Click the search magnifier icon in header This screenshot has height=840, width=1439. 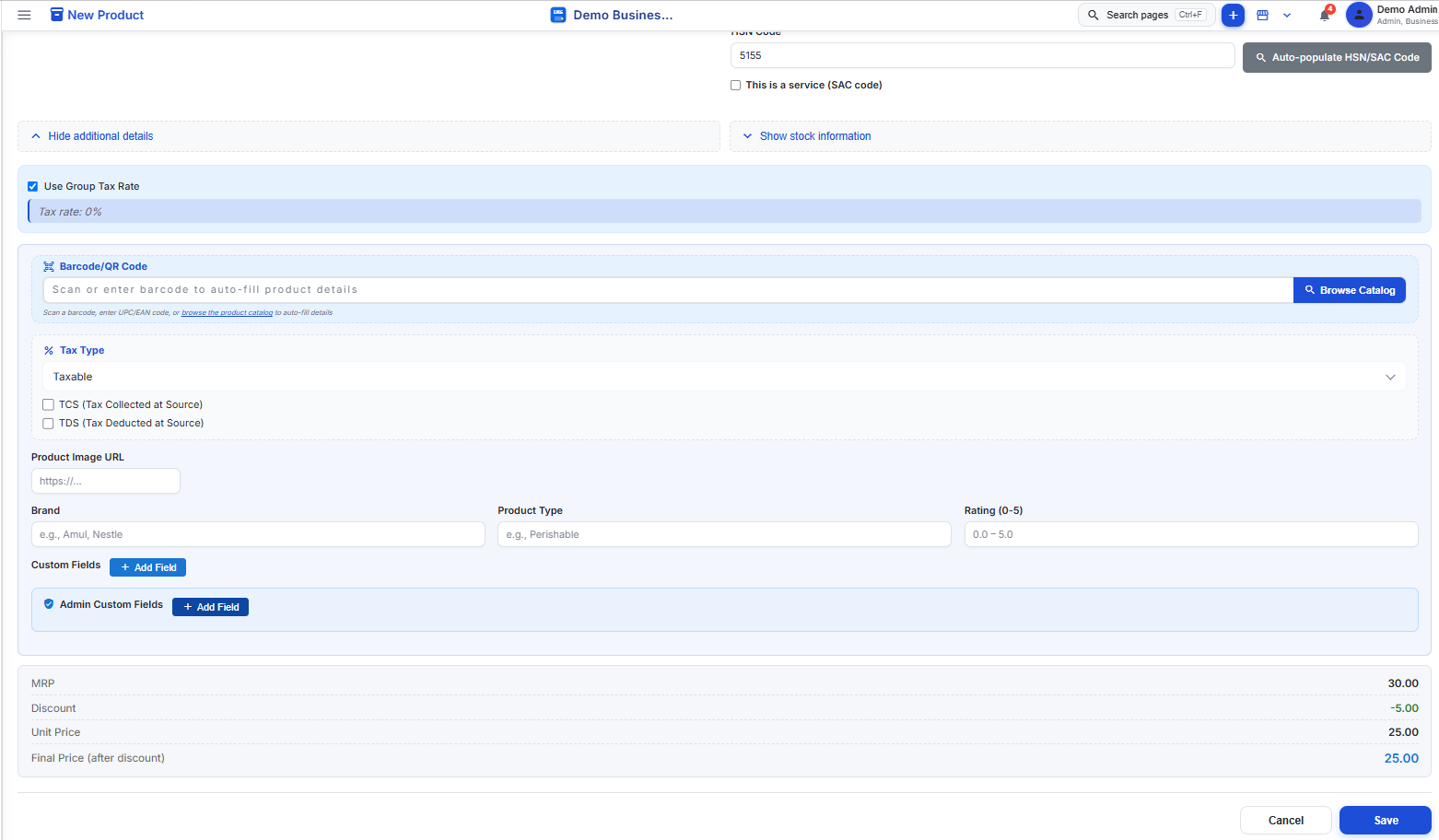click(1094, 15)
